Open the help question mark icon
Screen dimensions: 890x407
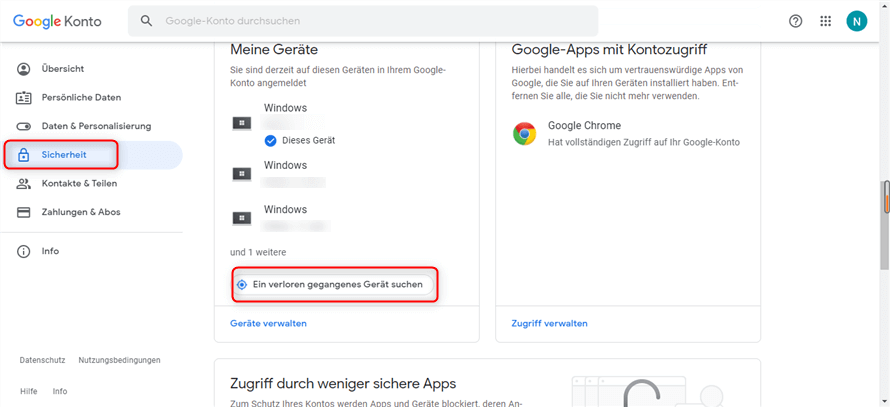tap(796, 21)
